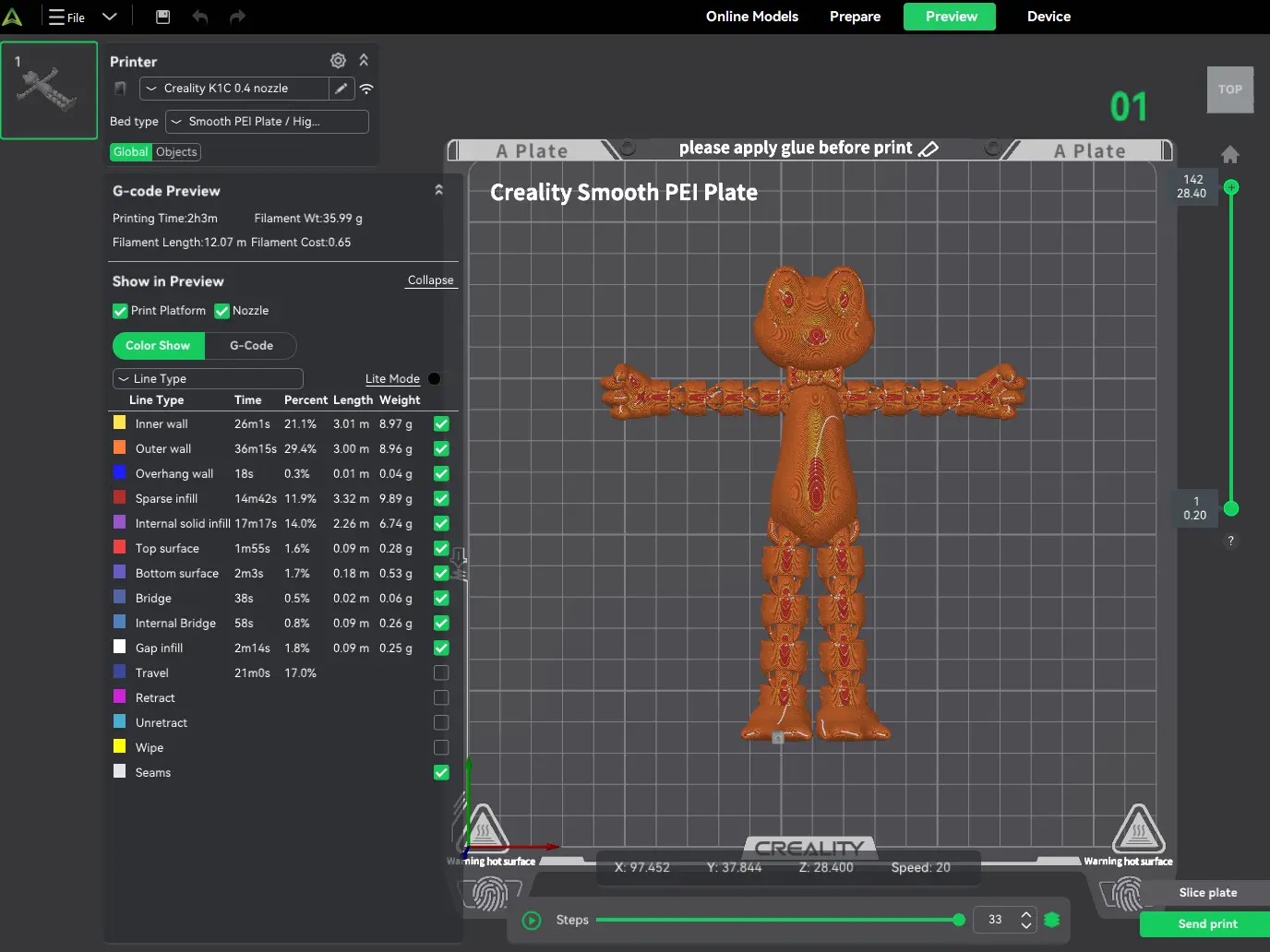Click the layer slider help question mark
The width and height of the screenshot is (1270, 952).
pos(1230,541)
